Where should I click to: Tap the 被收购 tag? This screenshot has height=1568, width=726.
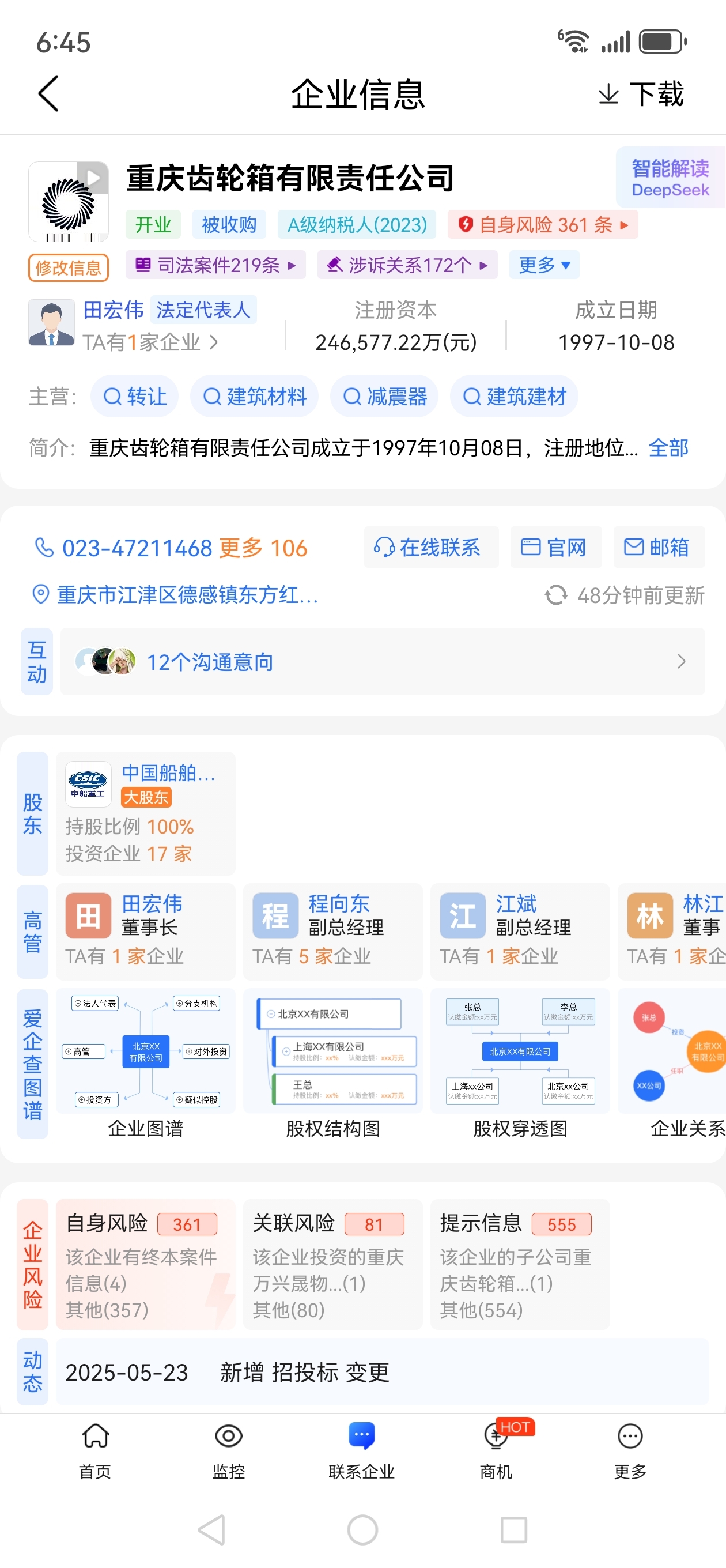[x=229, y=225]
